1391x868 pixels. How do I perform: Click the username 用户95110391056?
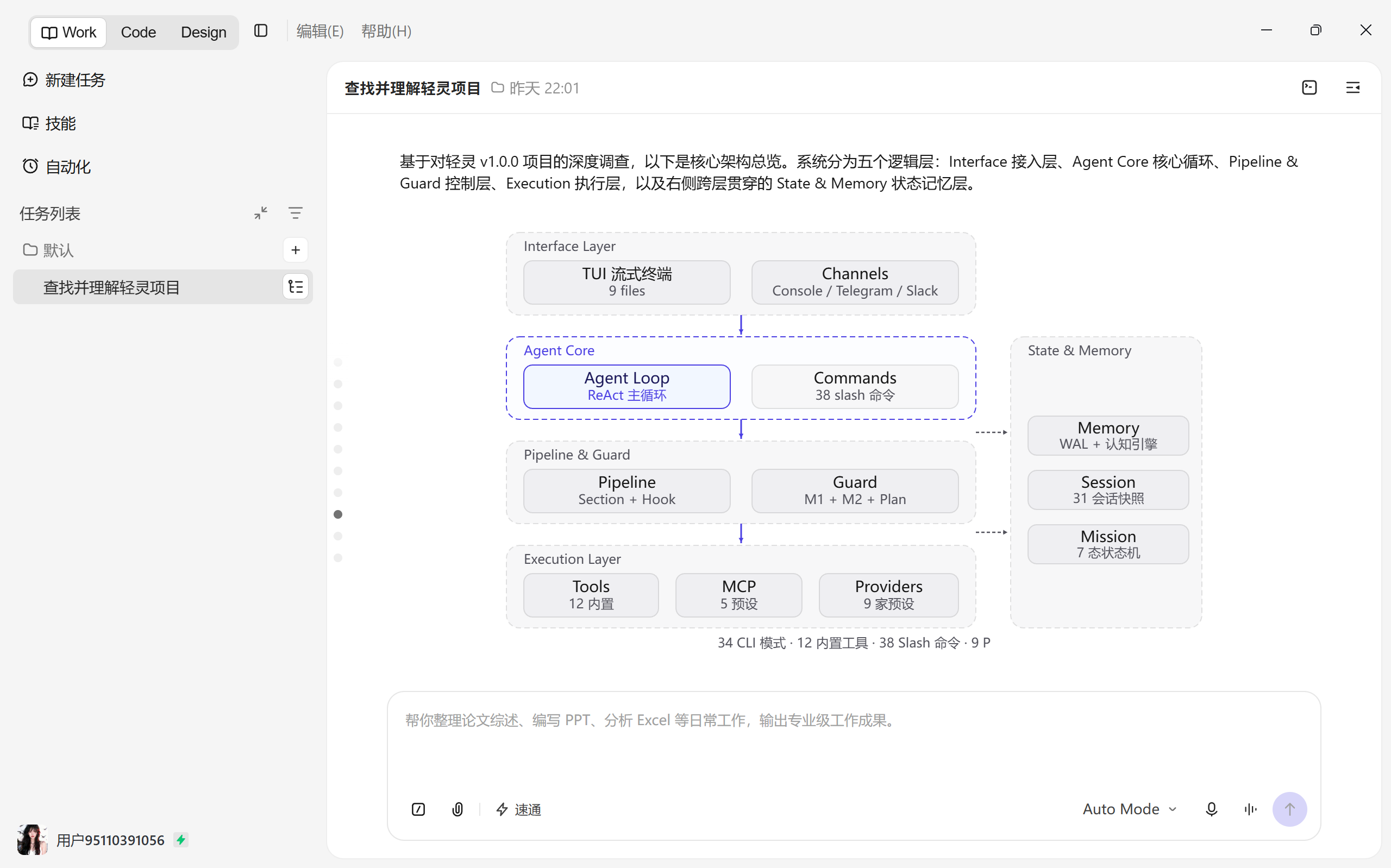point(110,840)
